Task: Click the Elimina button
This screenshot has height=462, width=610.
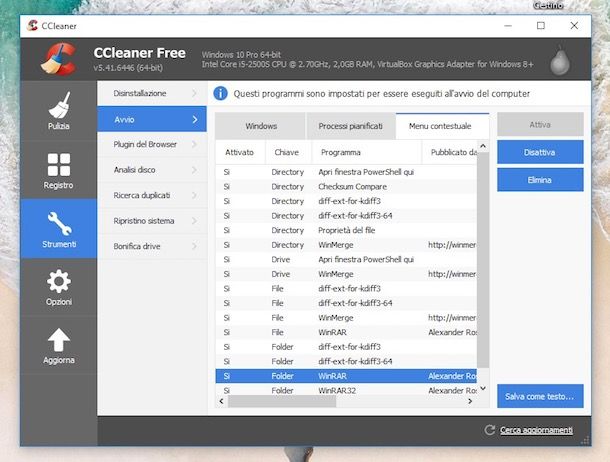Action: click(x=540, y=180)
